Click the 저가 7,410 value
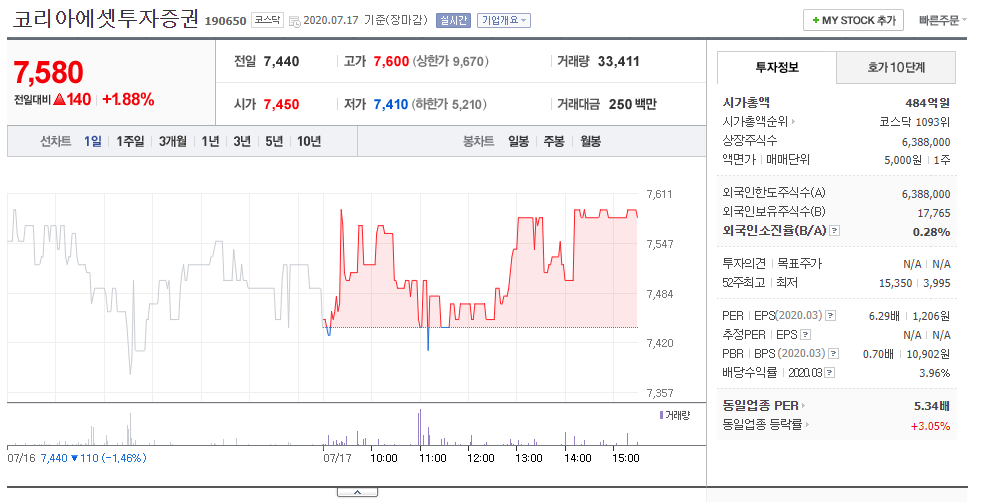The image size is (981, 502). click(390, 105)
